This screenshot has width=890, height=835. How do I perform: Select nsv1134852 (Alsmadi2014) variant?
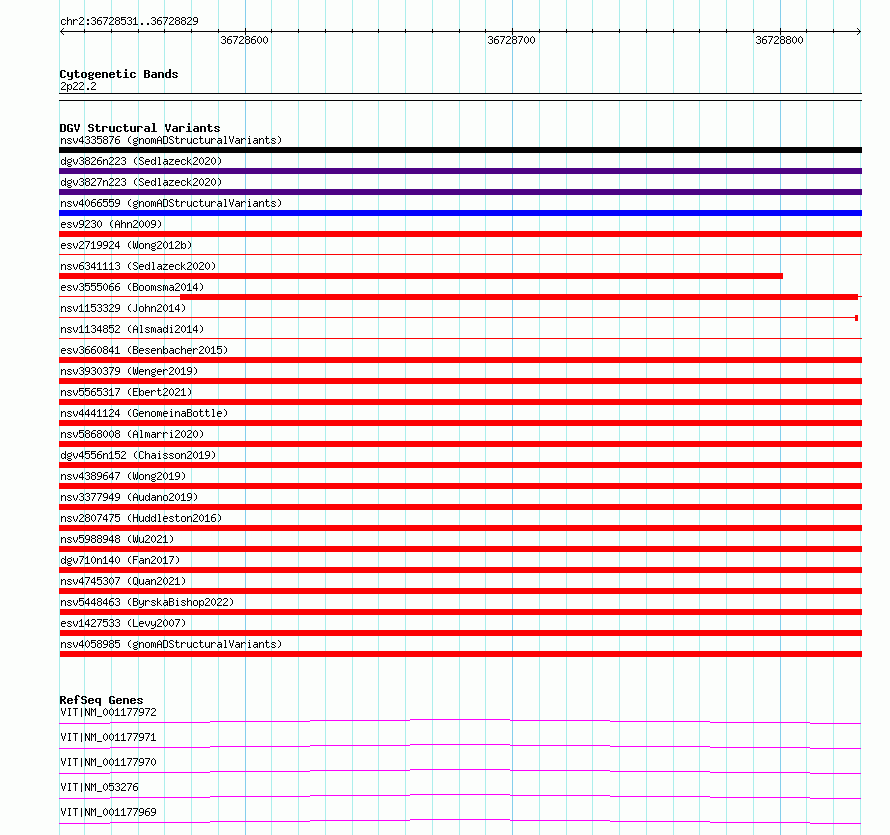pos(132,329)
